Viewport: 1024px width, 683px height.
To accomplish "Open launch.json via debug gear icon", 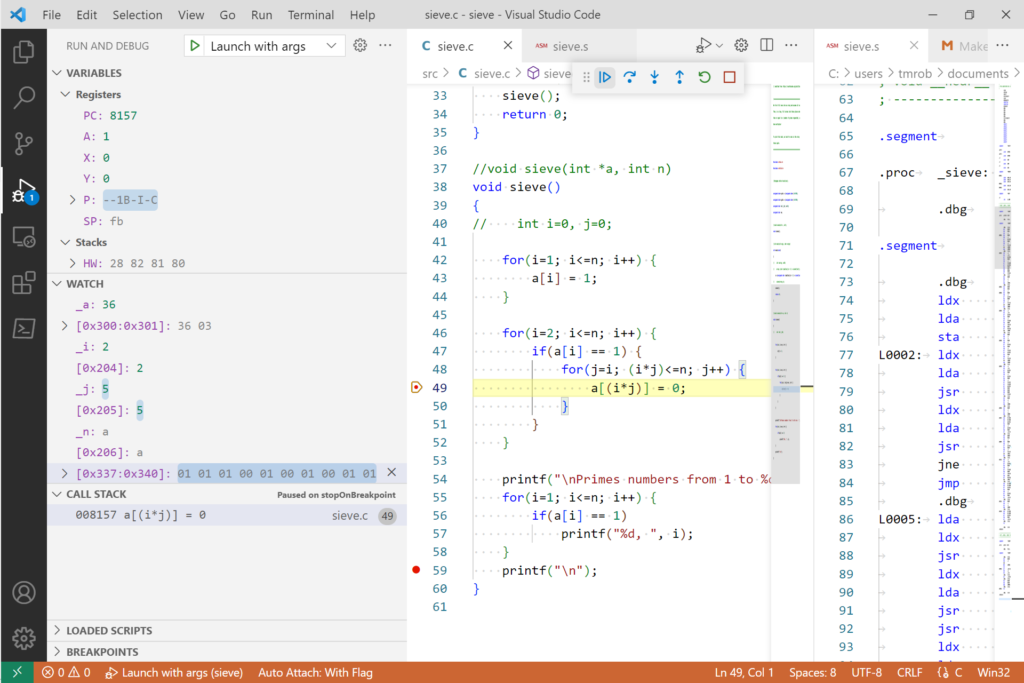I will (360, 45).
